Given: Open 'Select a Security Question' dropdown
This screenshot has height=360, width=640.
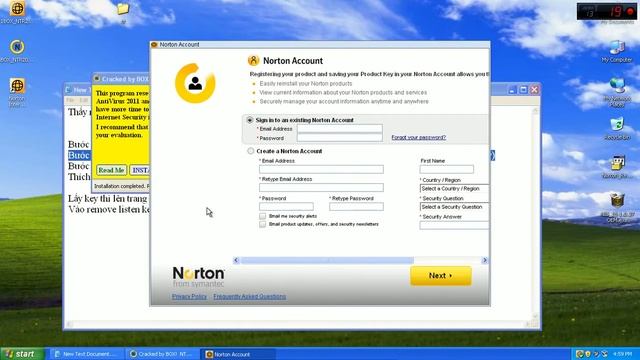Looking at the screenshot, I should [454, 207].
